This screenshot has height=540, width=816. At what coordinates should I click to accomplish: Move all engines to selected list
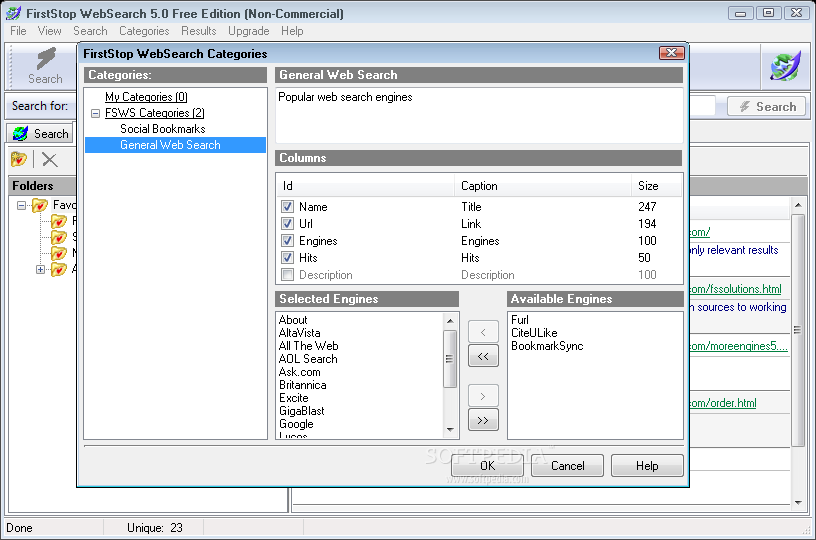click(483, 356)
